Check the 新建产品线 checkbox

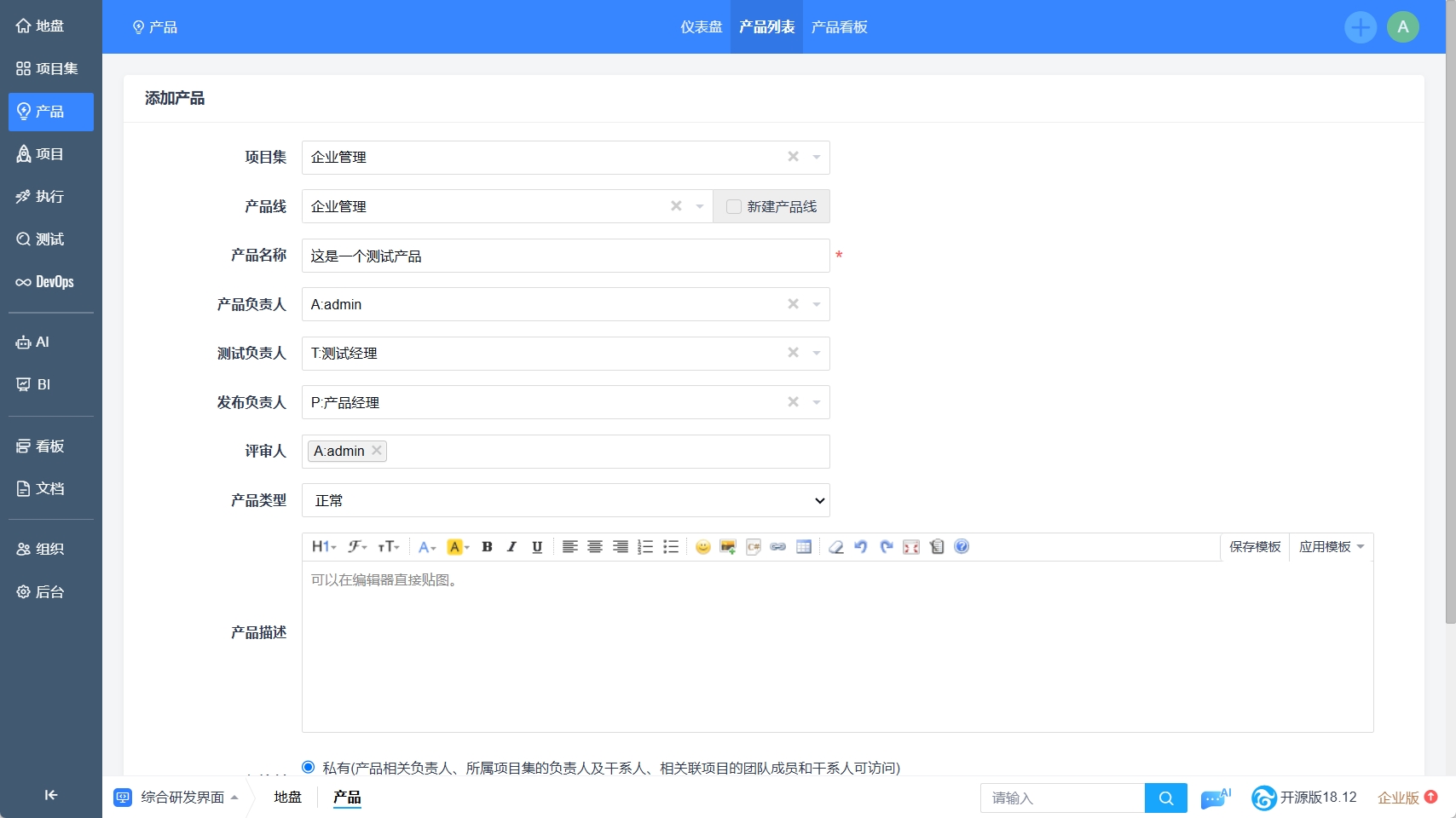tap(733, 207)
